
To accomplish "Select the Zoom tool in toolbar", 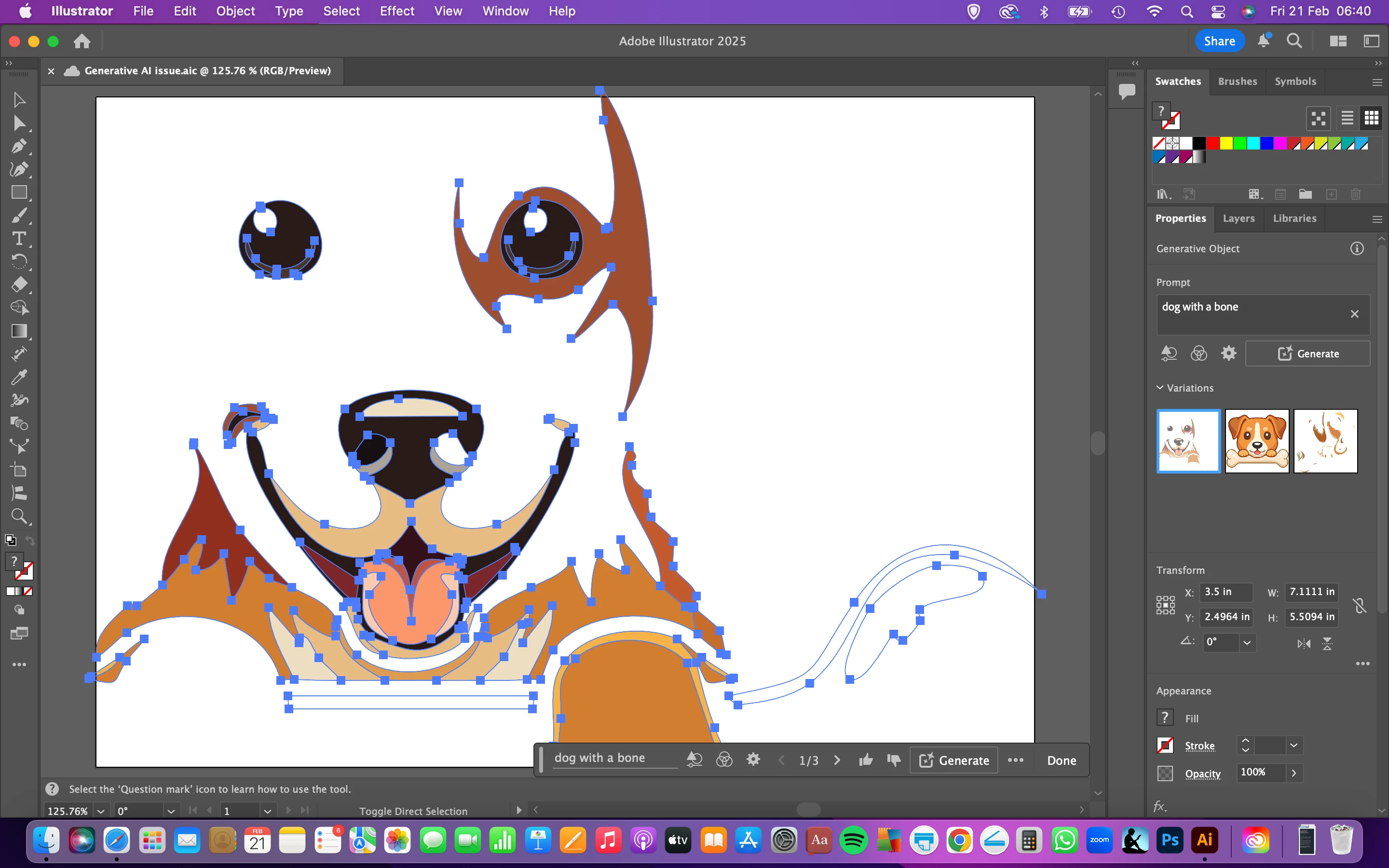I will click(x=19, y=516).
